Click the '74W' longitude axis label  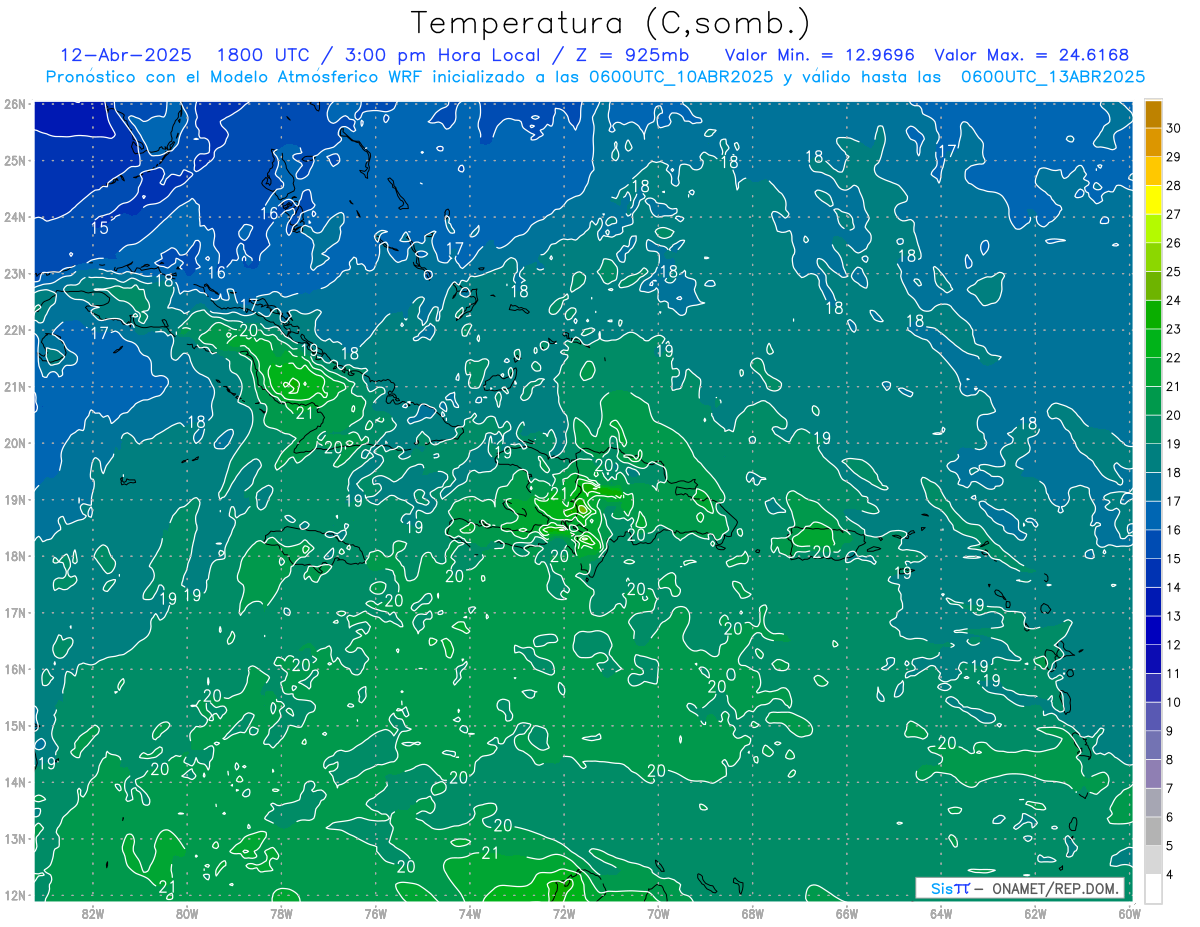pyautogui.click(x=470, y=914)
